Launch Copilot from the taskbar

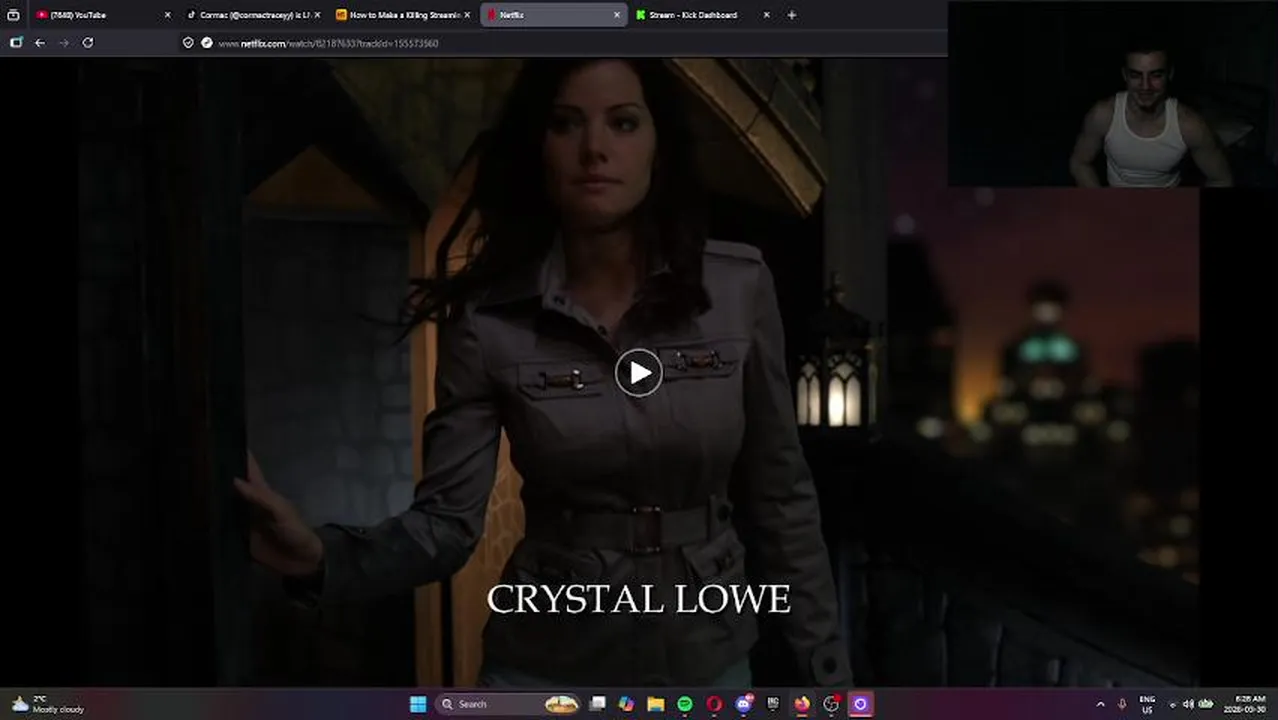[x=626, y=704]
